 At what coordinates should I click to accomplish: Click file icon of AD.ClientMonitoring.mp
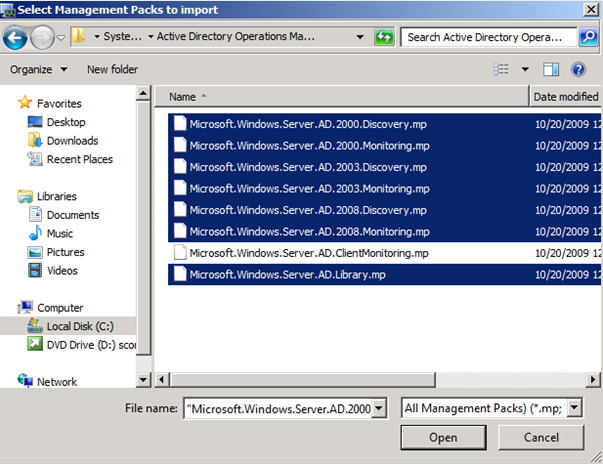point(180,253)
